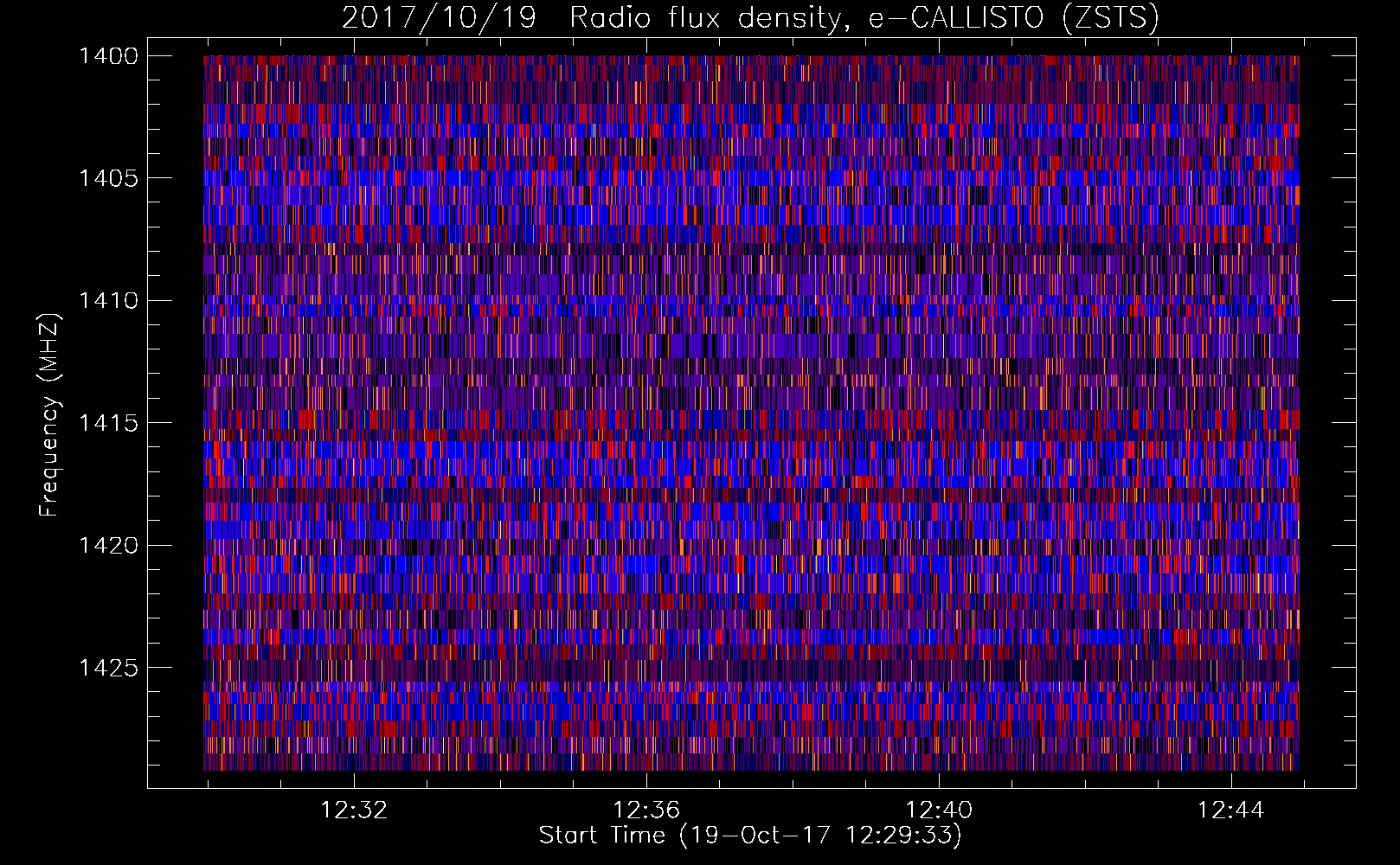Select the 1405 frequency tick label
This screenshot has height=865, width=1400.
[x=108, y=178]
